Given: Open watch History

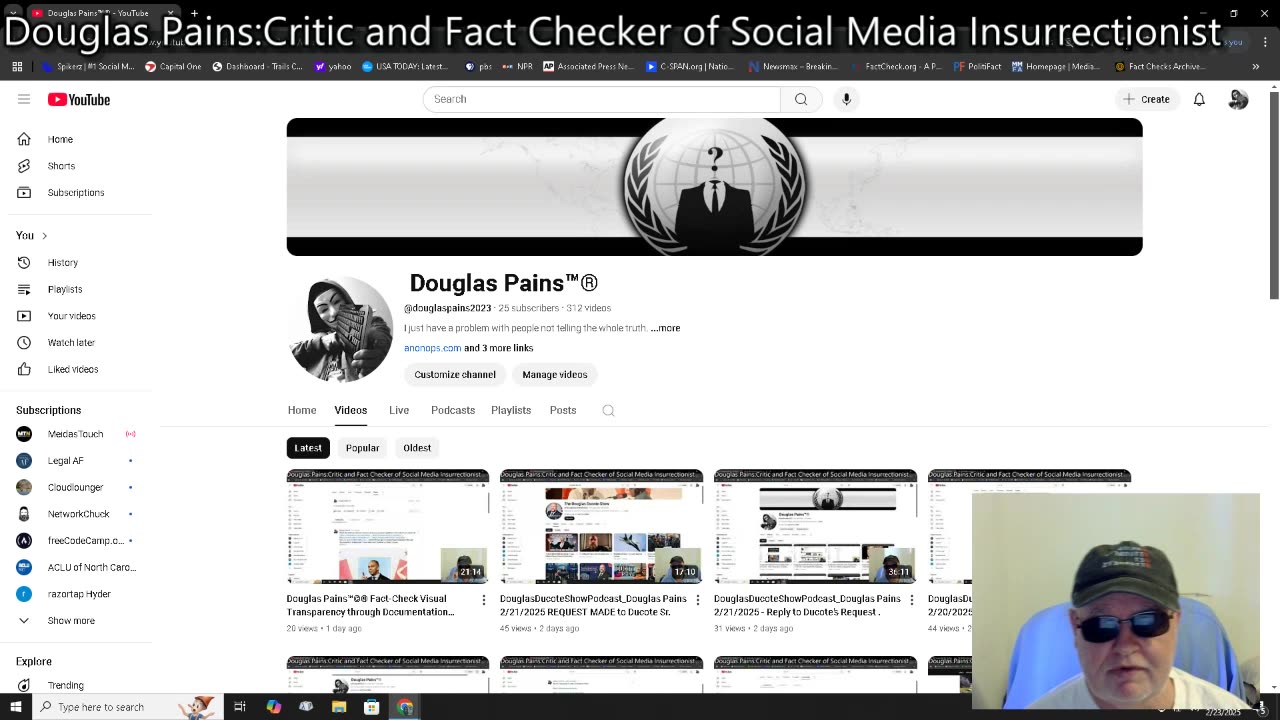Looking at the screenshot, I should tap(76, 262).
